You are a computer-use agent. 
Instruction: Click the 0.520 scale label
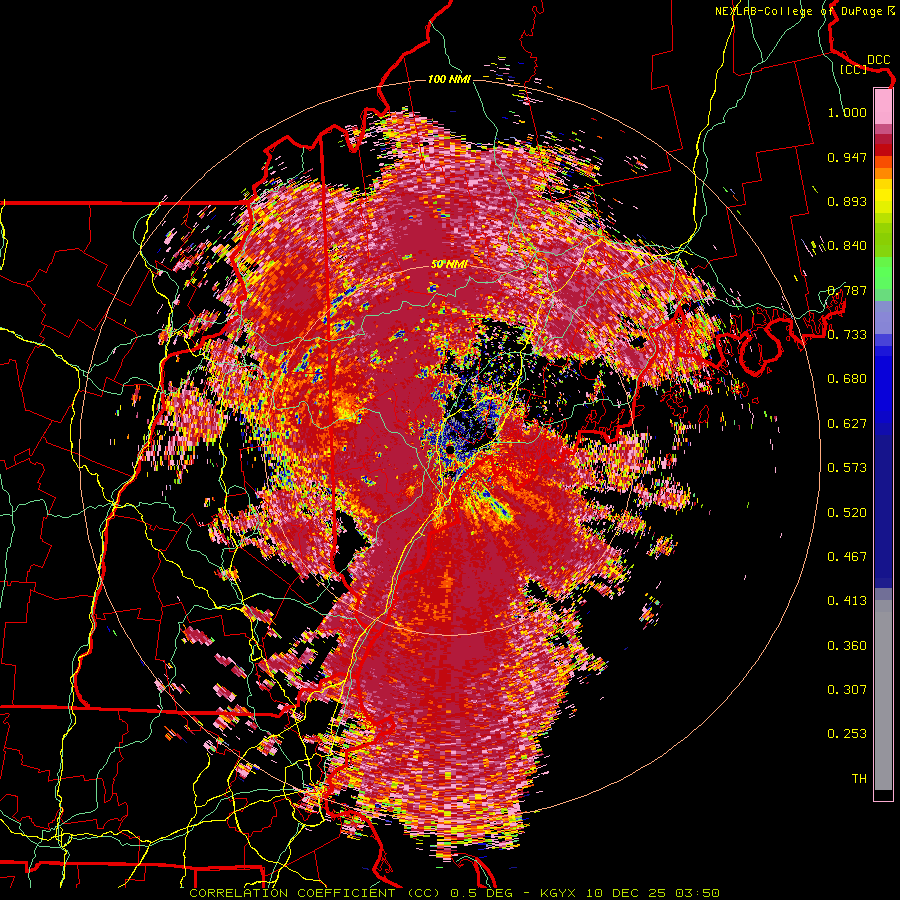click(x=847, y=513)
